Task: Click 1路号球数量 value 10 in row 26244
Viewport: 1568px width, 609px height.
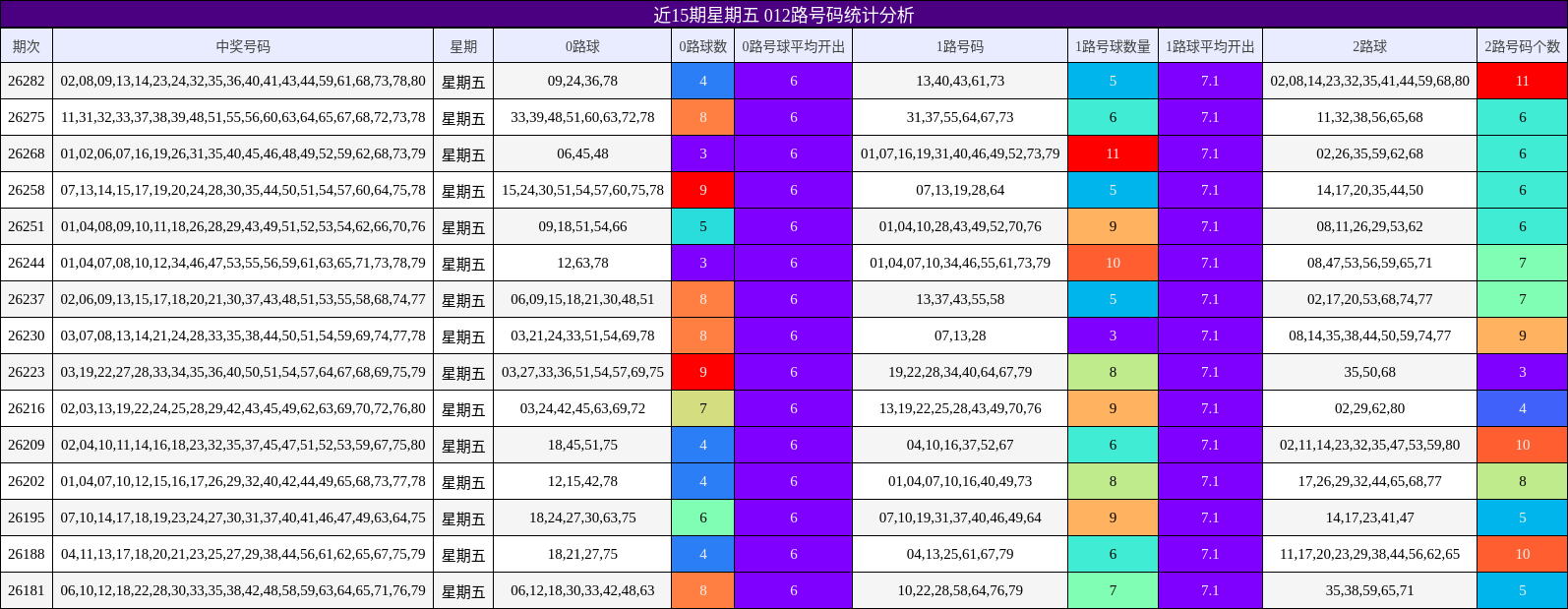Action: [x=1113, y=263]
